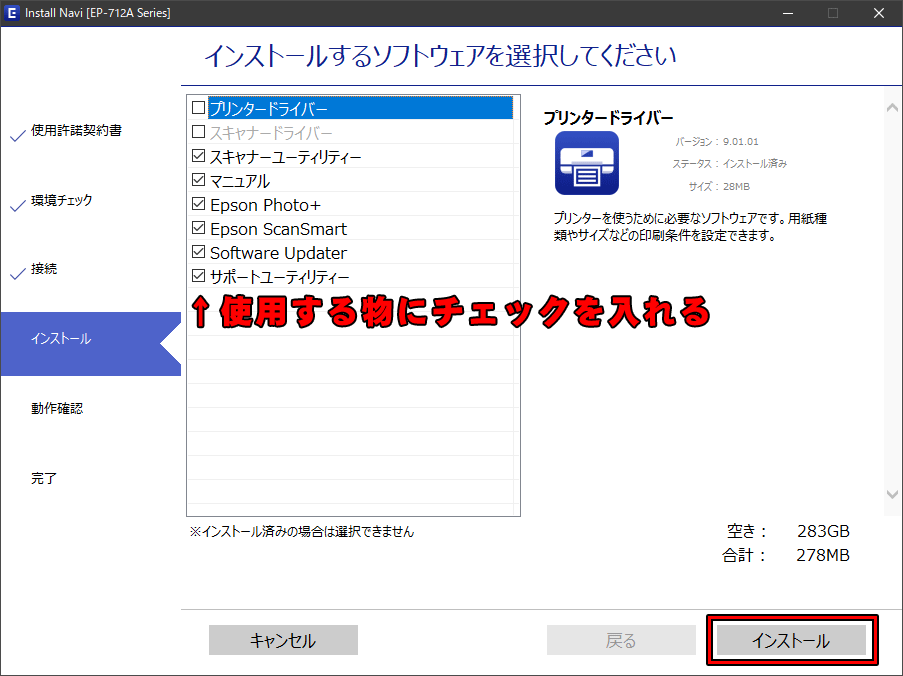Click the 283GB free space value
The width and height of the screenshot is (903, 676).
click(x=823, y=531)
